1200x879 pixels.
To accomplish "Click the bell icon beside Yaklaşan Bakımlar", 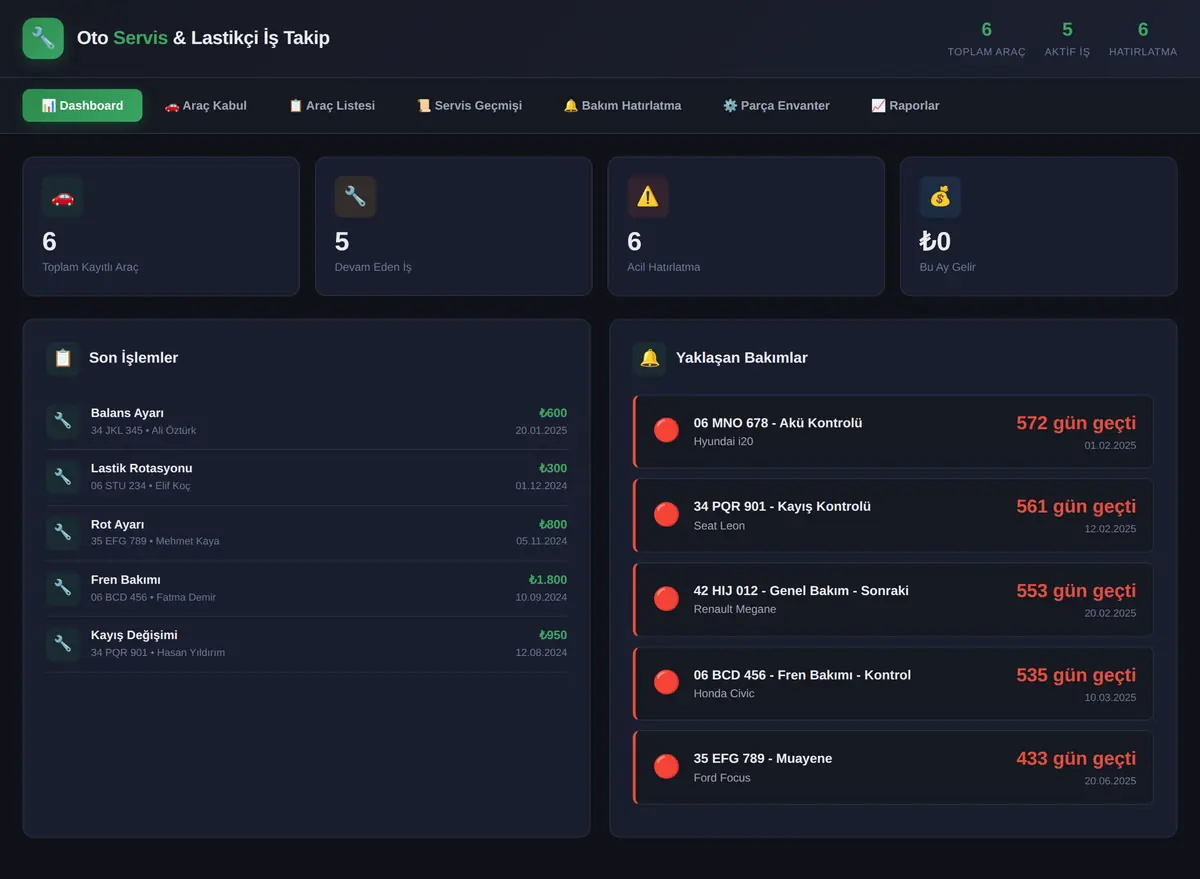I will click(x=649, y=358).
